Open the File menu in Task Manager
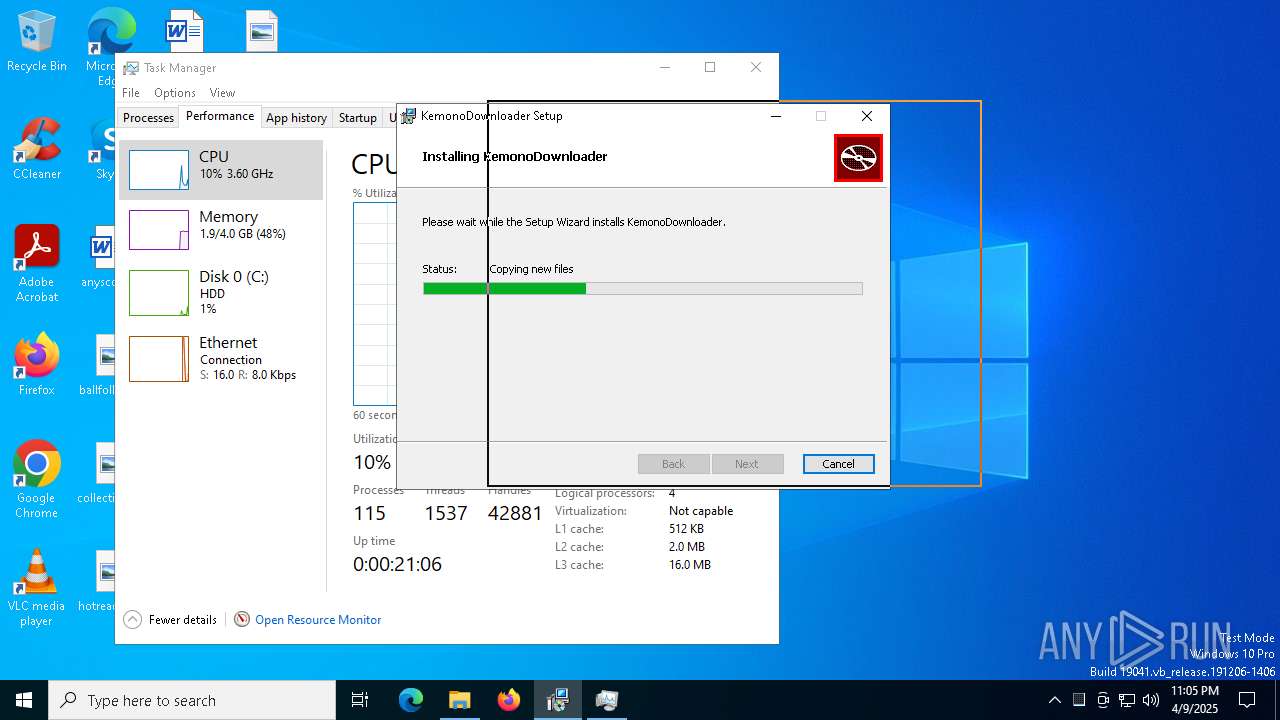 pos(131,93)
